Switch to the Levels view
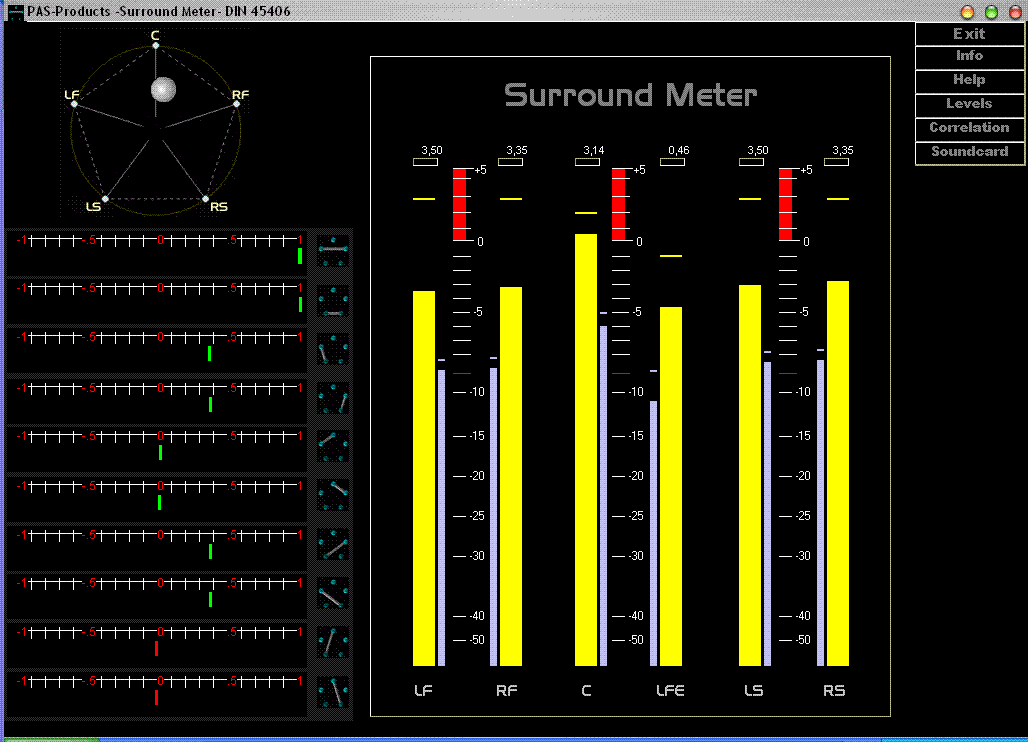The height and width of the screenshot is (742, 1028). click(x=969, y=104)
